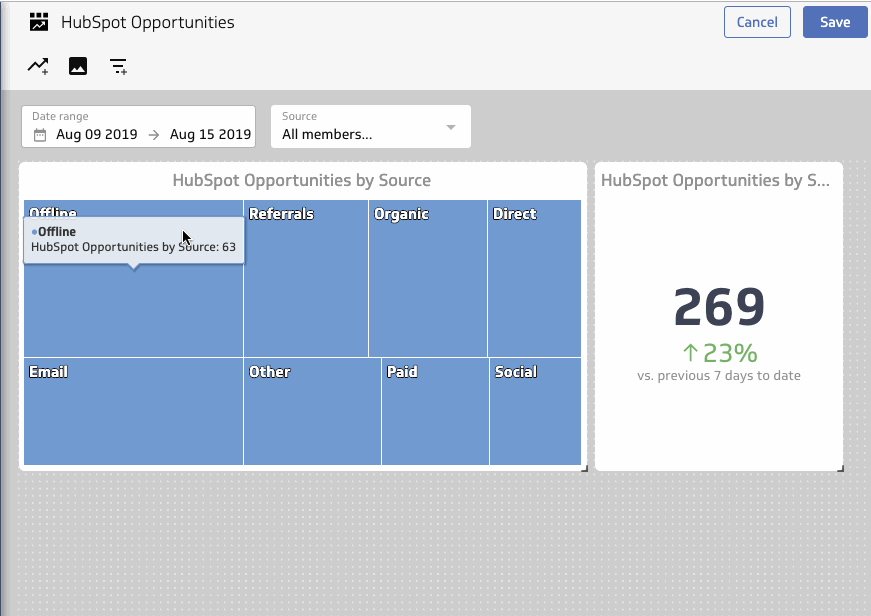Select the add chart widget icon

tap(37, 65)
